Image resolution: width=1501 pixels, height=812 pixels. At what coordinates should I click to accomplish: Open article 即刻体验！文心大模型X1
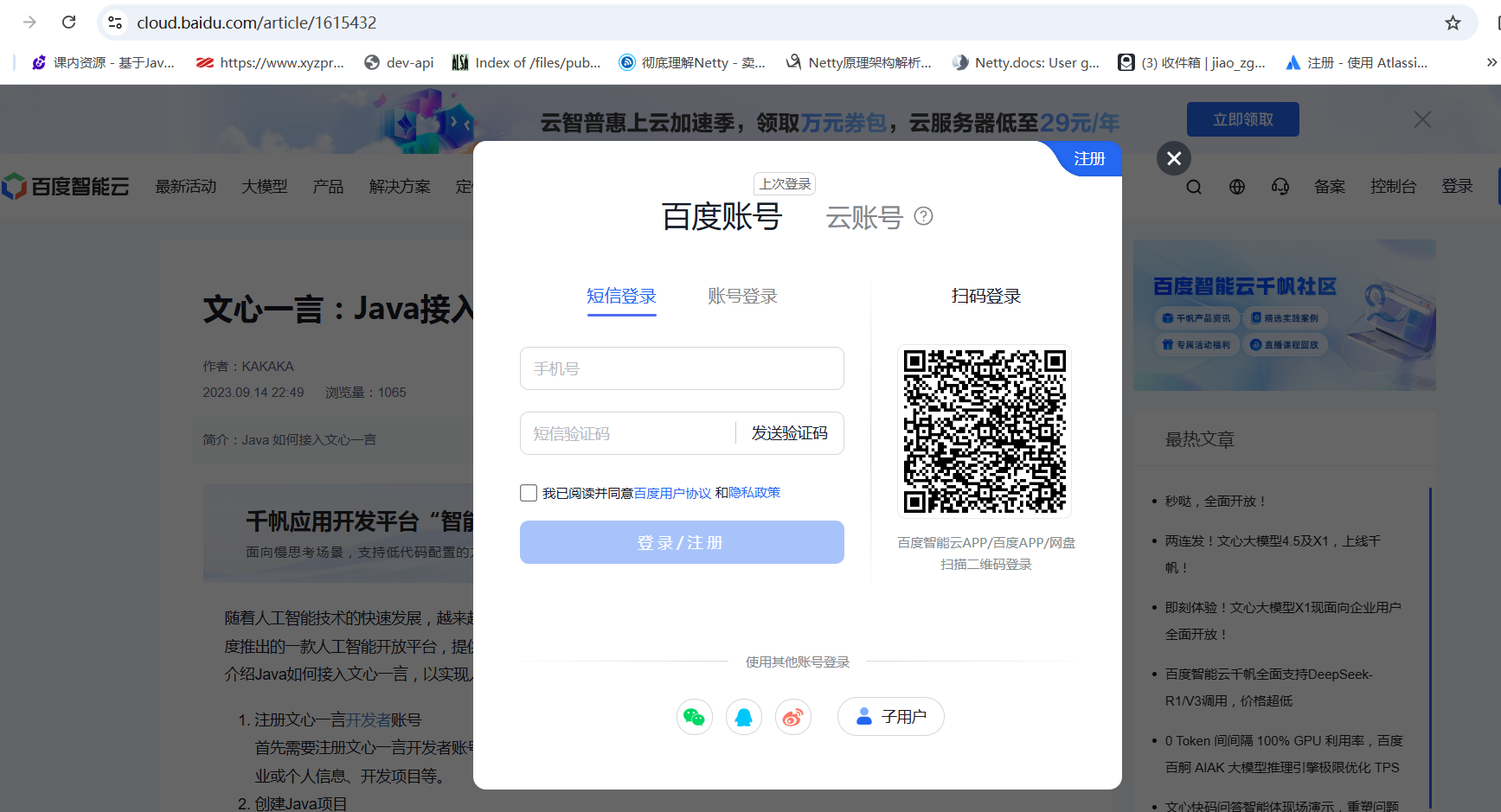(x=1283, y=621)
